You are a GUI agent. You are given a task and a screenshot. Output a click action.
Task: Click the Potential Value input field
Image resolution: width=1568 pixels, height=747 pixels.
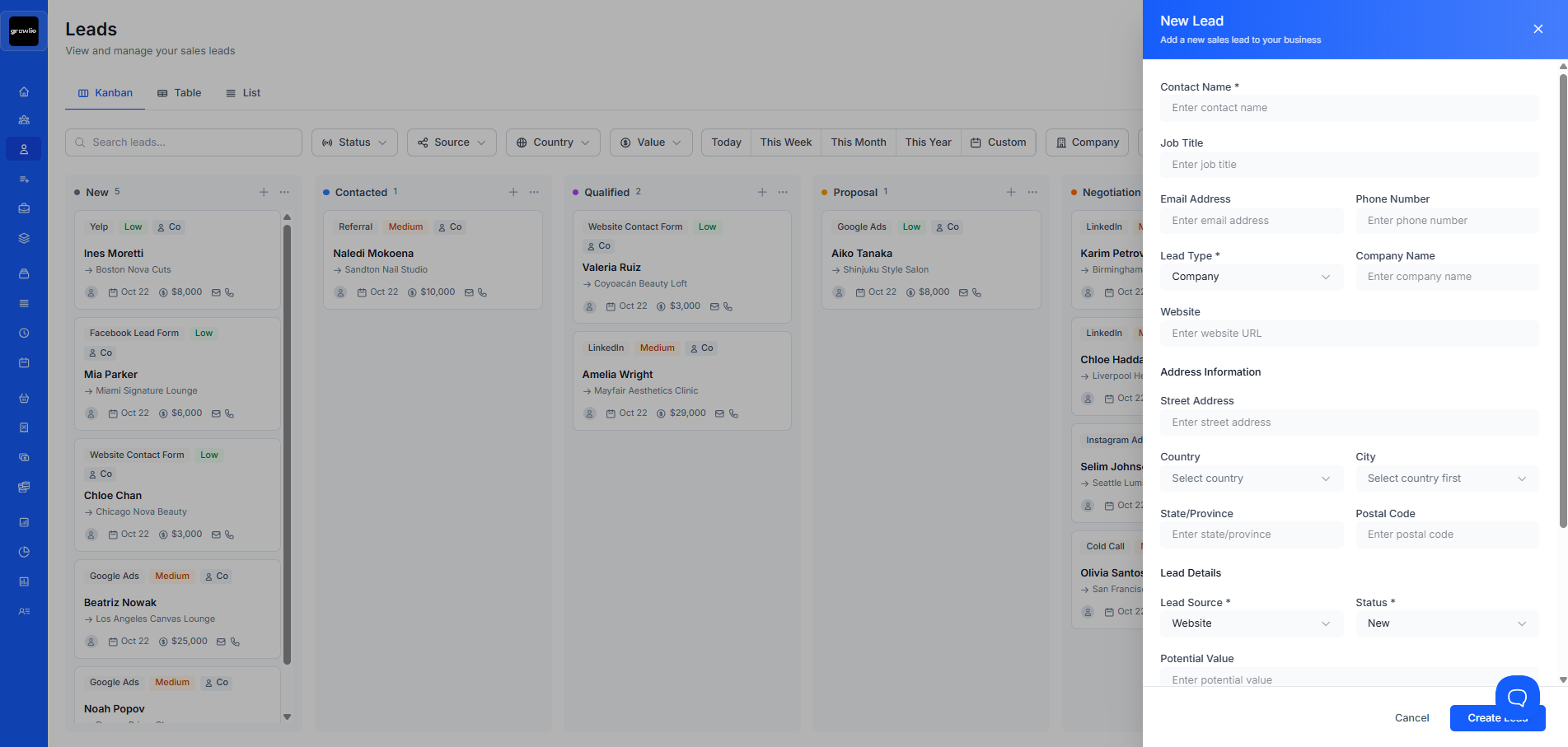pyautogui.click(x=1349, y=679)
